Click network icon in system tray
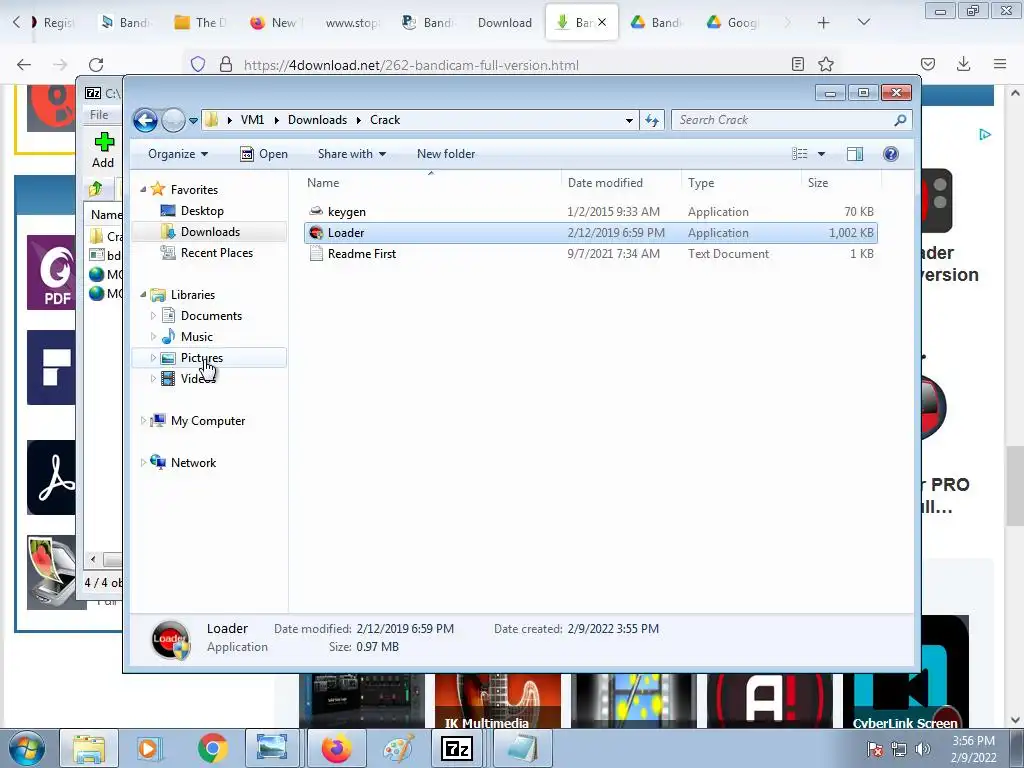This screenshot has height=768, width=1024. coord(899,749)
